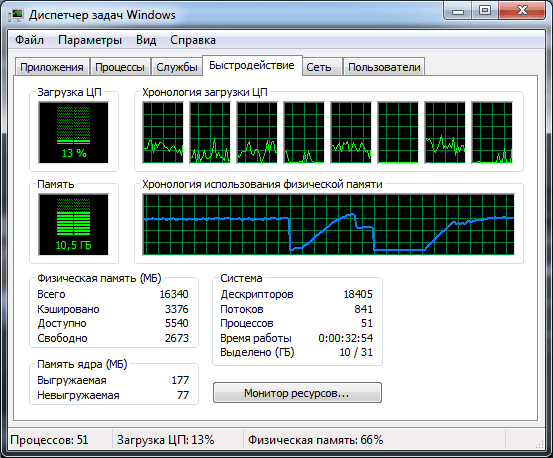Click the Память ядра (МБ) group heading
Viewport: 553px width, 458px height.
coord(83,364)
